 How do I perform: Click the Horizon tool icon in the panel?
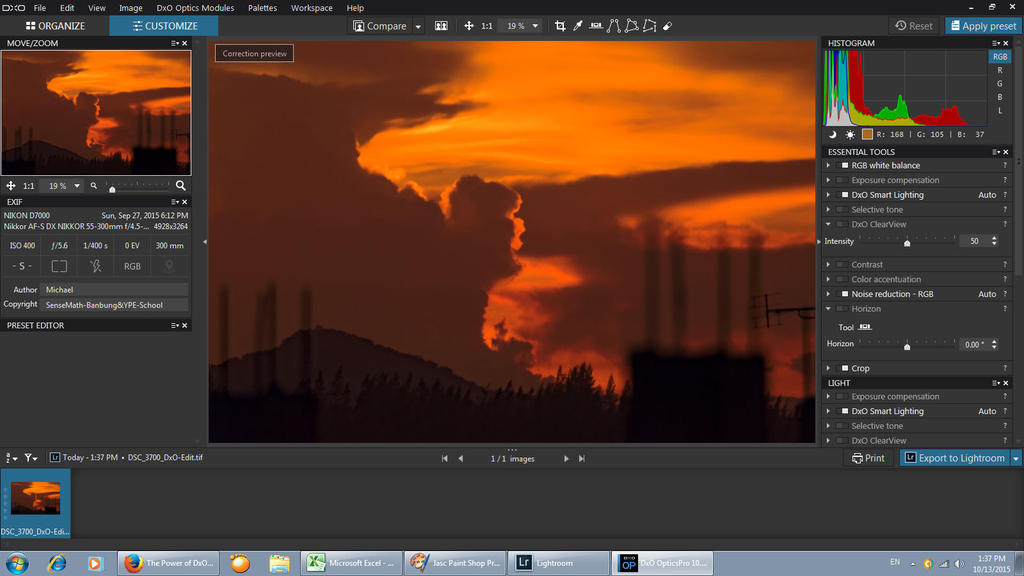[865, 327]
